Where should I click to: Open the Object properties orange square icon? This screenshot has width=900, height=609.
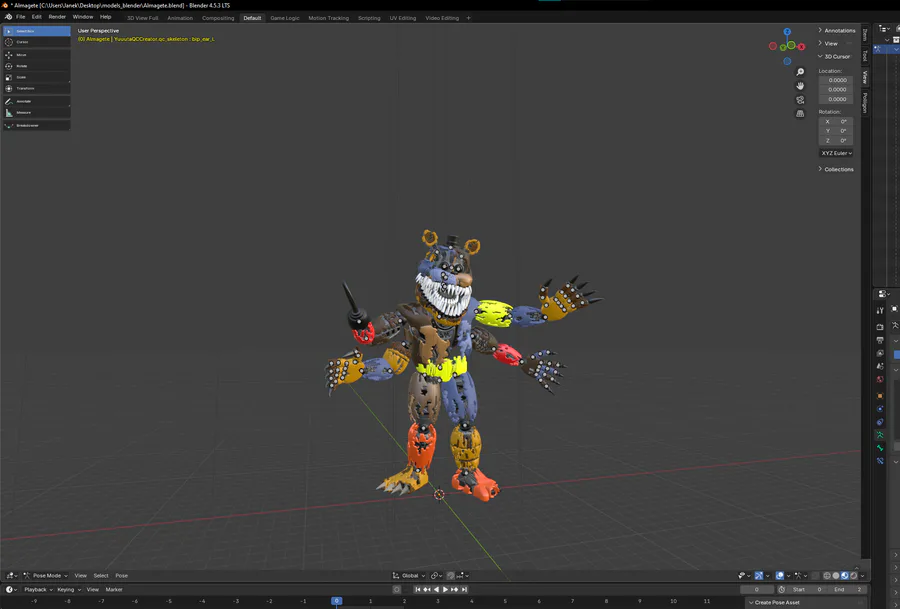(880, 395)
